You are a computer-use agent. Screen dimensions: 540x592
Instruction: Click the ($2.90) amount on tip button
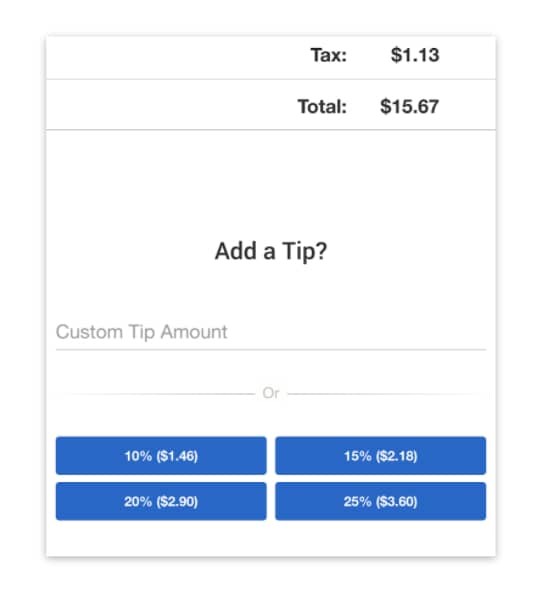177,501
